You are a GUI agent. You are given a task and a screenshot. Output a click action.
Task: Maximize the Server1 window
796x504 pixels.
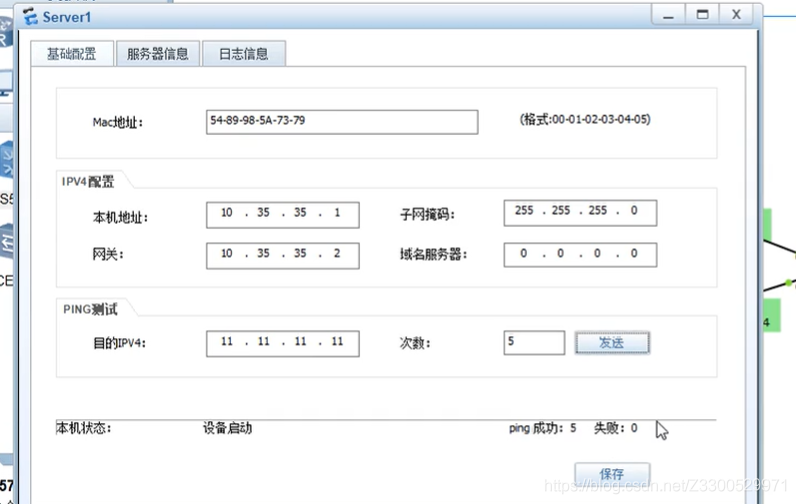coord(703,15)
